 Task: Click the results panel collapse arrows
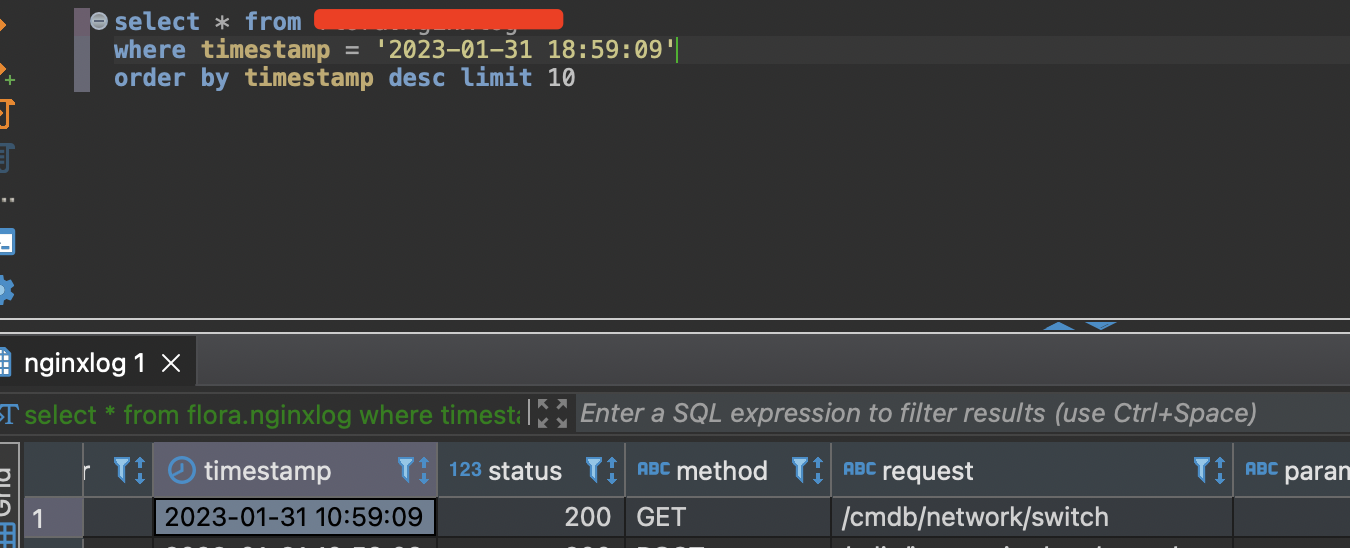click(1080, 326)
